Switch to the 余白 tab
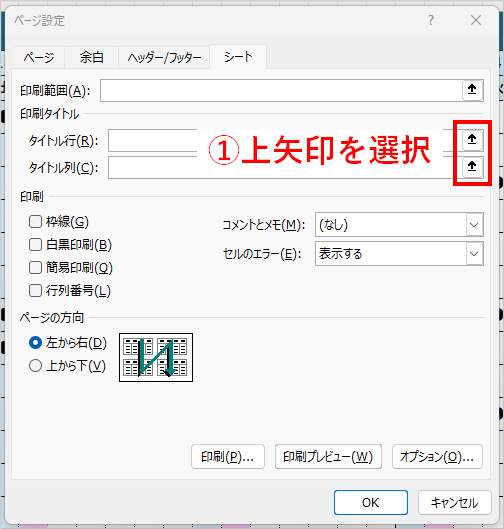Screen dimensions: 504x529 click(x=91, y=57)
